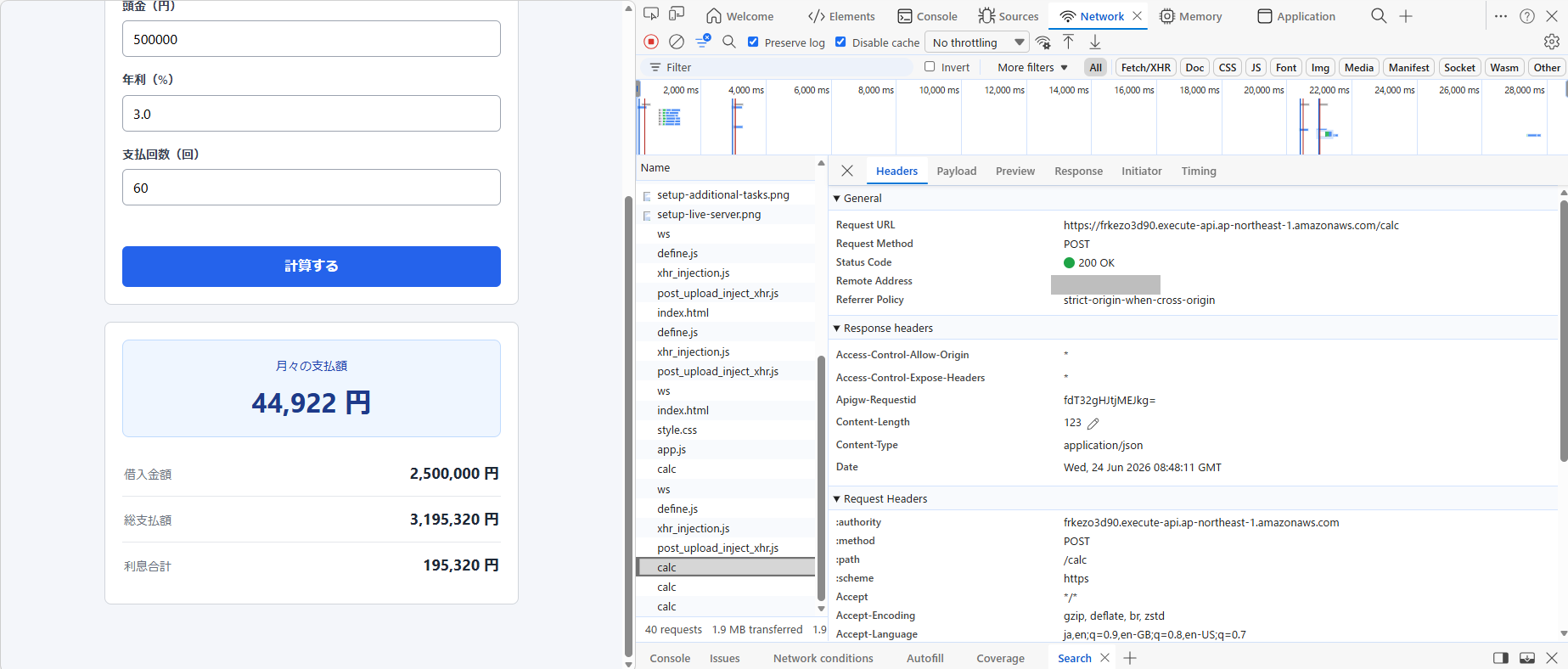Click the DevTools search icon
1568x669 pixels.
[1379, 16]
